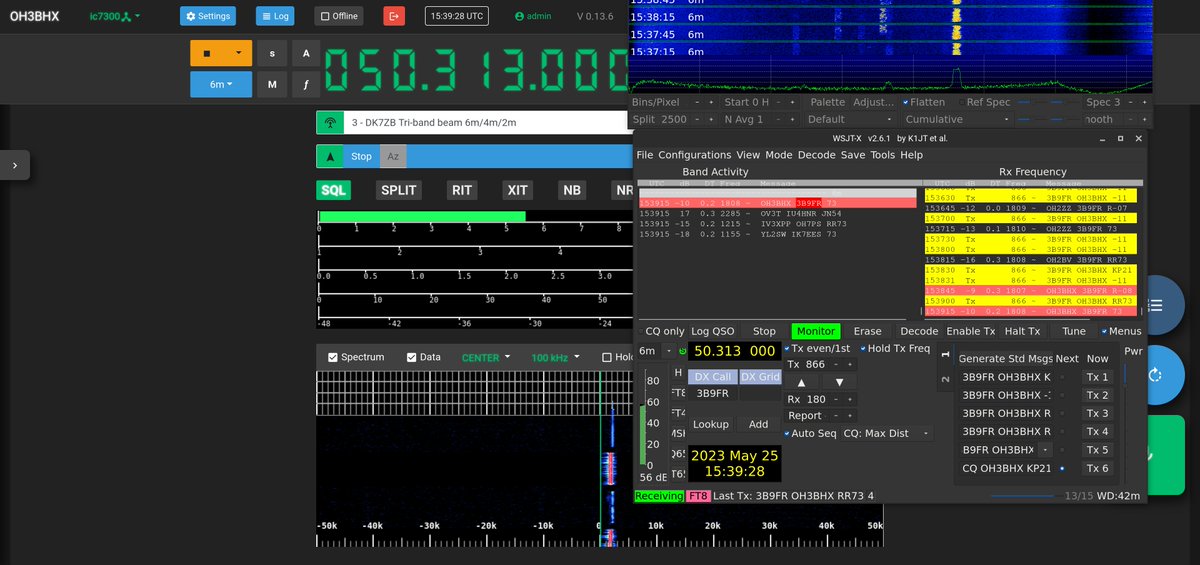Toggle the Offline checkbox button

pyautogui.click(x=339, y=16)
